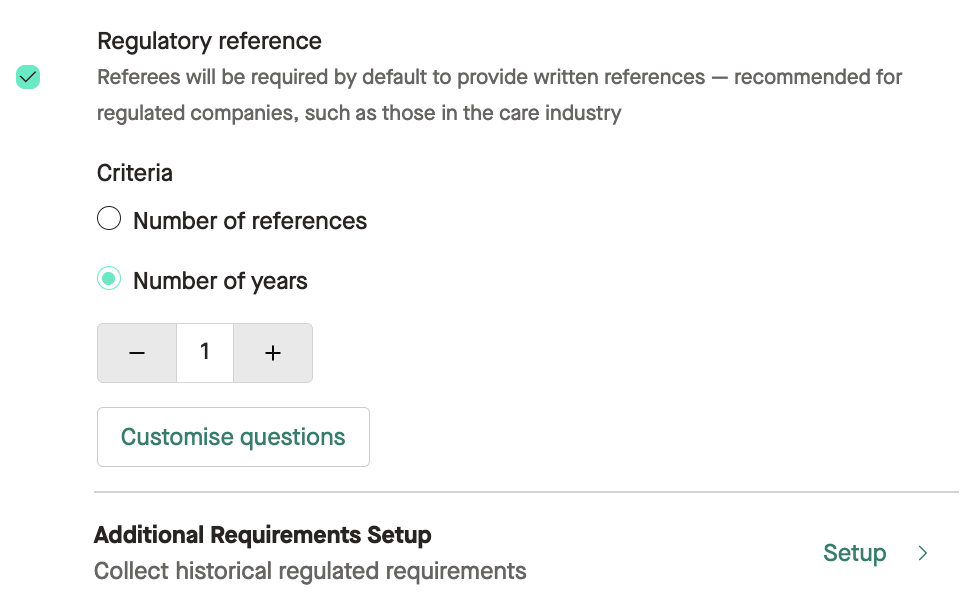Increase the number of years with plus
972x600 pixels.
[273, 353]
